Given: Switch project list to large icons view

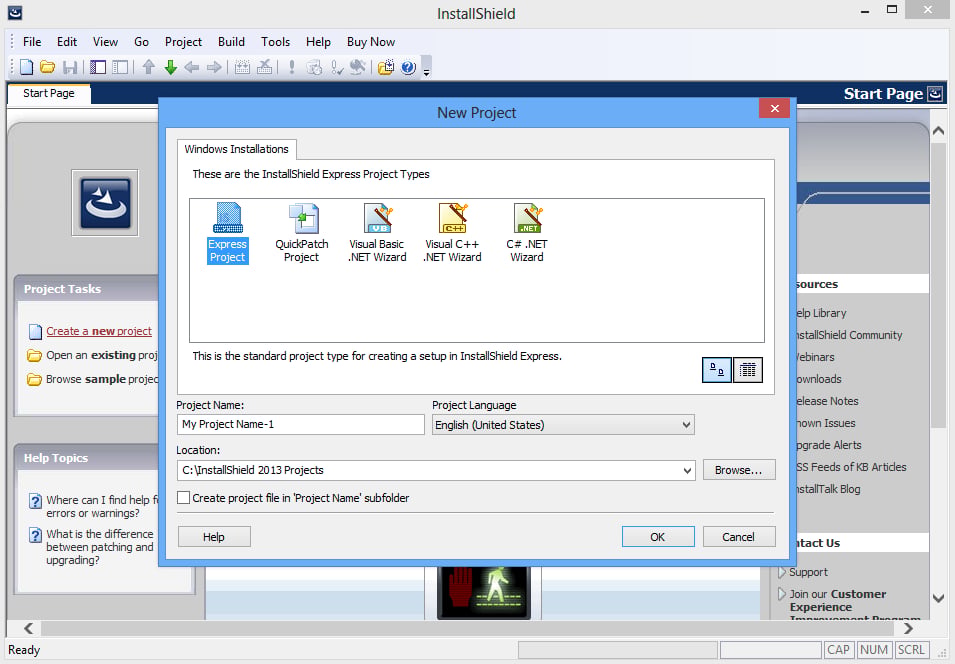Looking at the screenshot, I should pos(717,370).
